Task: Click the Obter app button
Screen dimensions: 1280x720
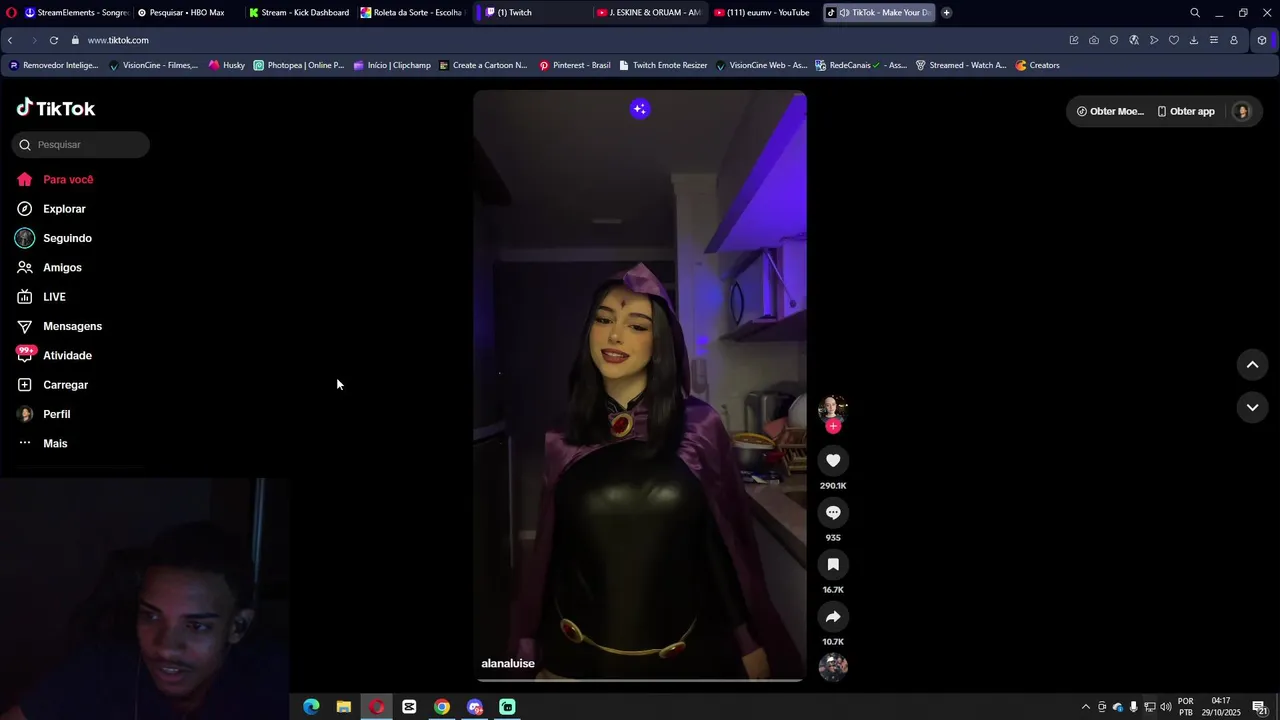Action: pyautogui.click(x=1186, y=111)
